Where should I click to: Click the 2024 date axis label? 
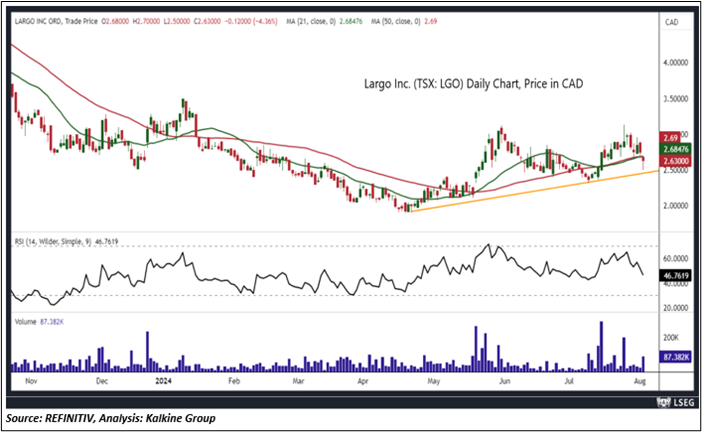point(163,381)
